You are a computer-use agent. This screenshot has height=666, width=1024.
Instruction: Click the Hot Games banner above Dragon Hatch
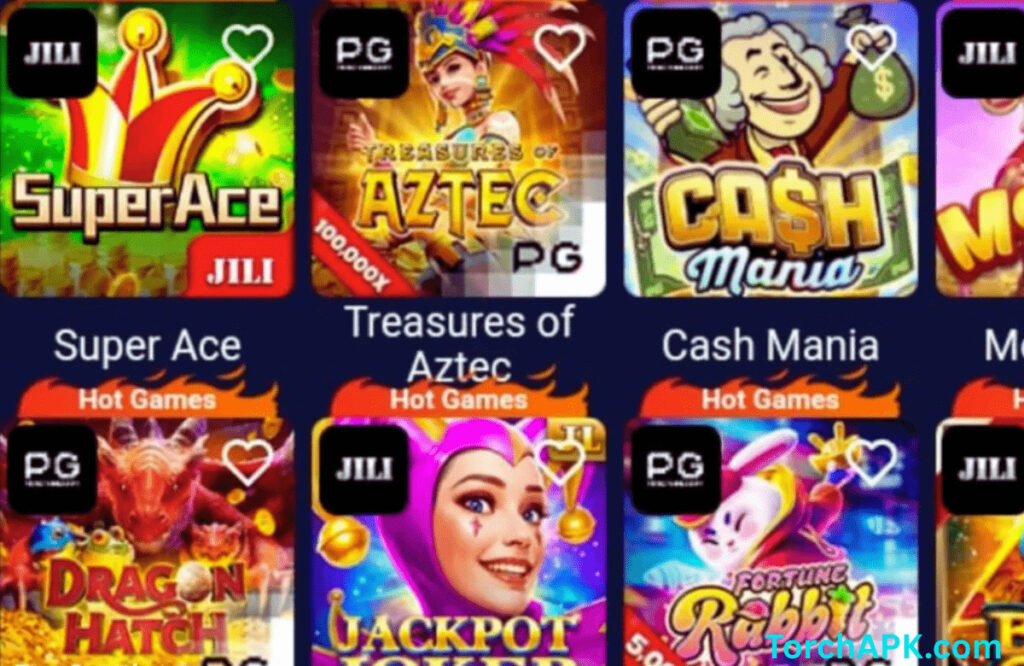[148, 397]
